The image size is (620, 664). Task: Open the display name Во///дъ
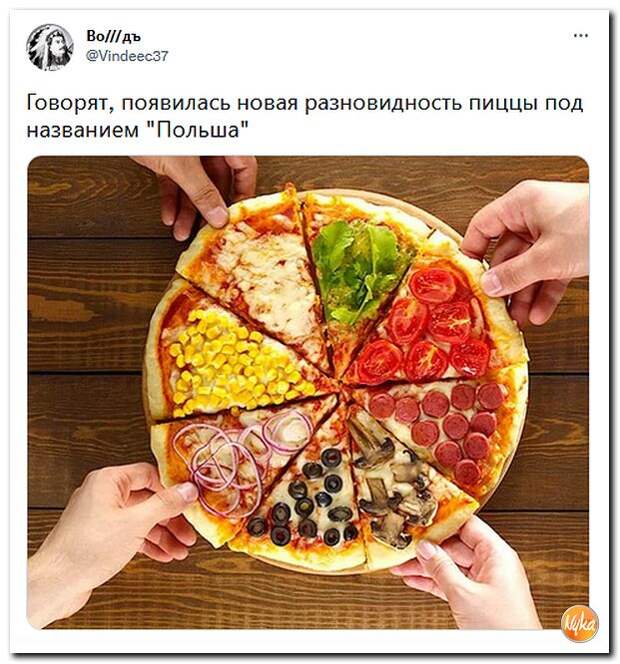[x=113, y=36]
